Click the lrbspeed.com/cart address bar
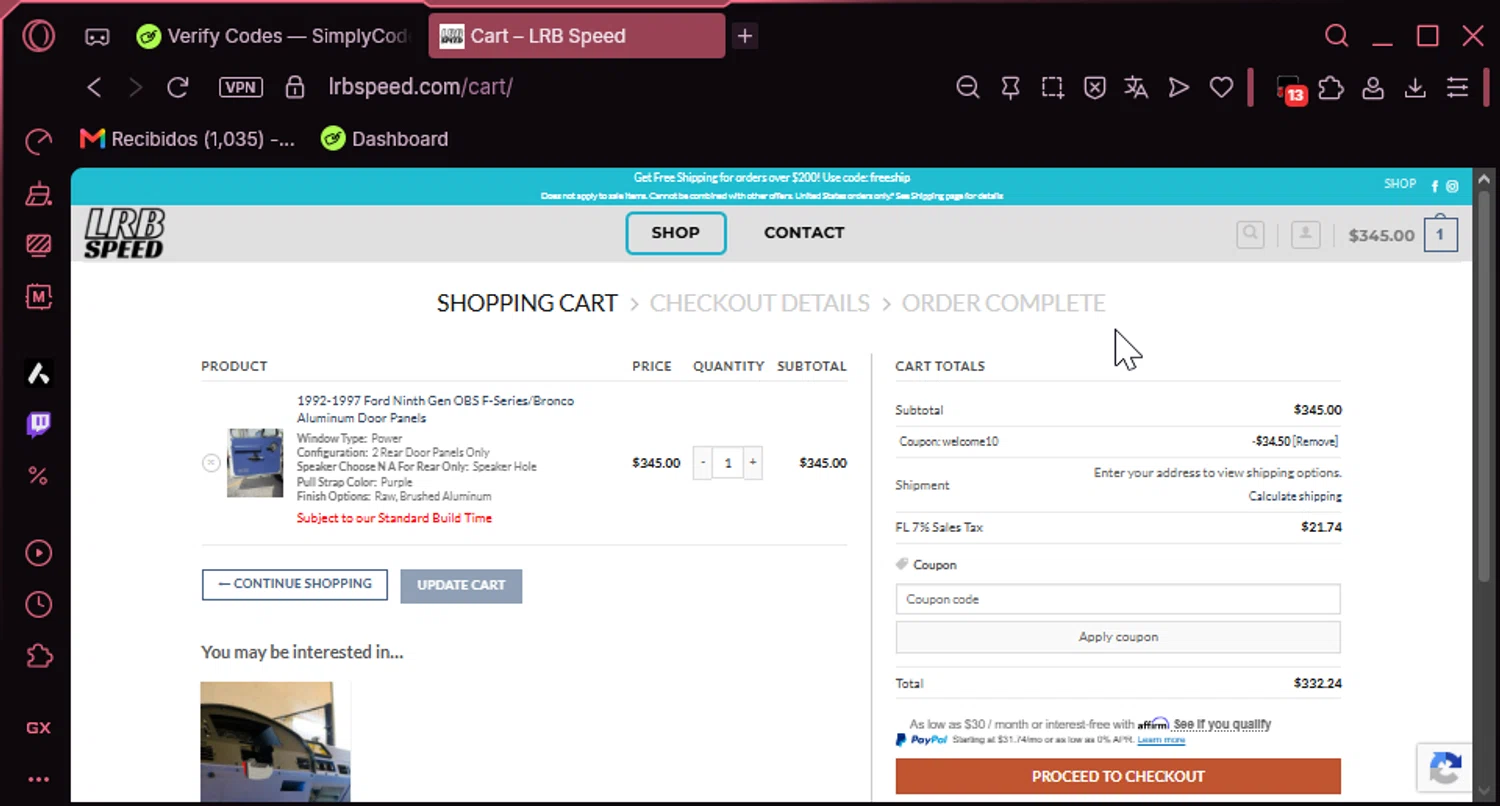The height and width of the screenshot is (806, 1500). click(x=421, y=87)
